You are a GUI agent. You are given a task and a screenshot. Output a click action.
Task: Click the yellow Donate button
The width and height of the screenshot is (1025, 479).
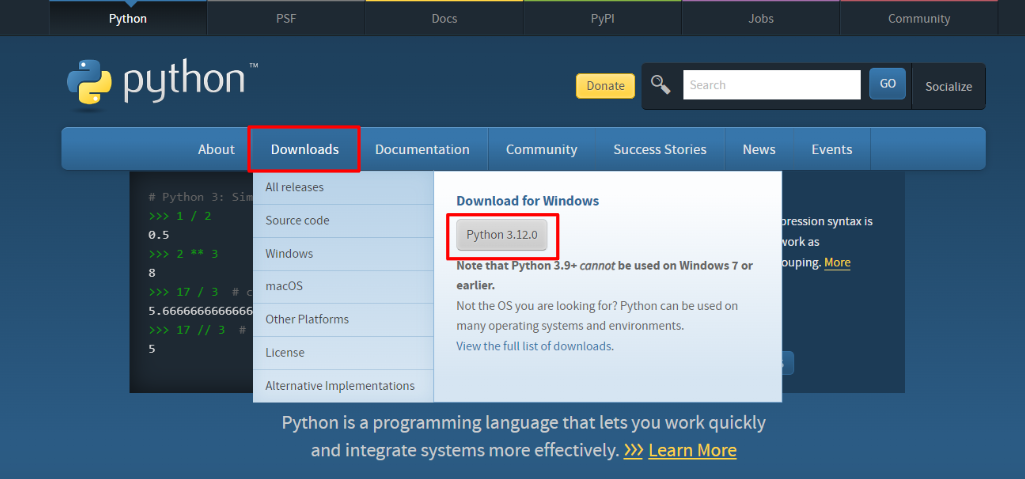coord(605,86)
